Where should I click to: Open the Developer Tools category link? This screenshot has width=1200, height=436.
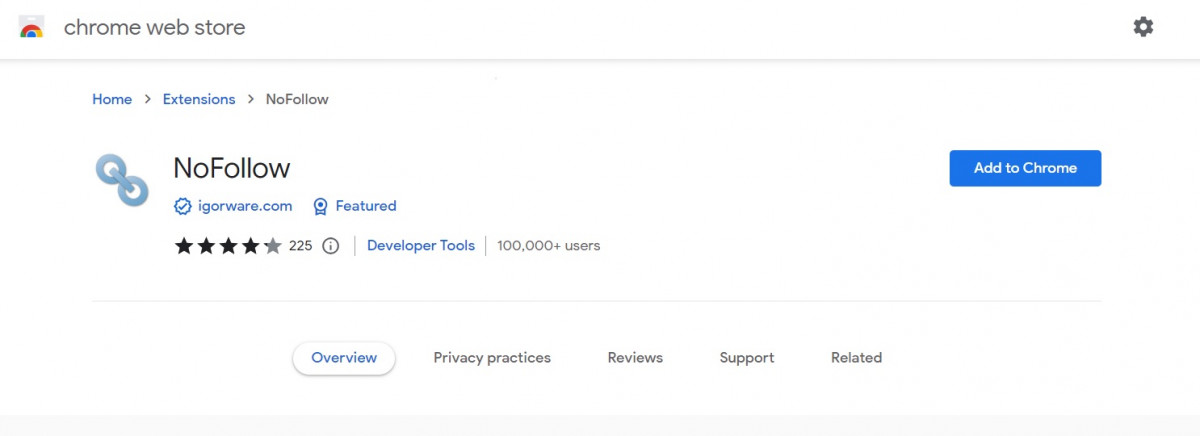pyautogui.click(x=421, y=245)
